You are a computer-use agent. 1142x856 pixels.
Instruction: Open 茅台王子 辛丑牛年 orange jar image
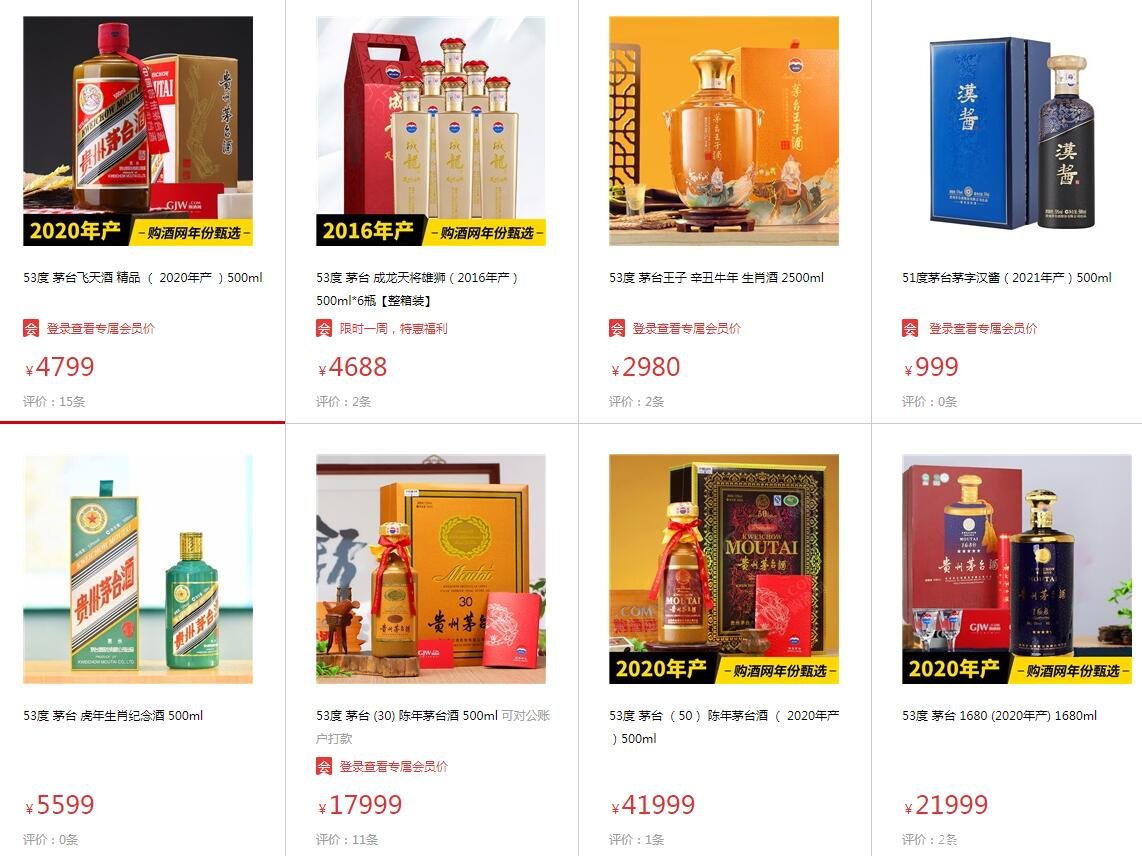click(x=724, y=131)
